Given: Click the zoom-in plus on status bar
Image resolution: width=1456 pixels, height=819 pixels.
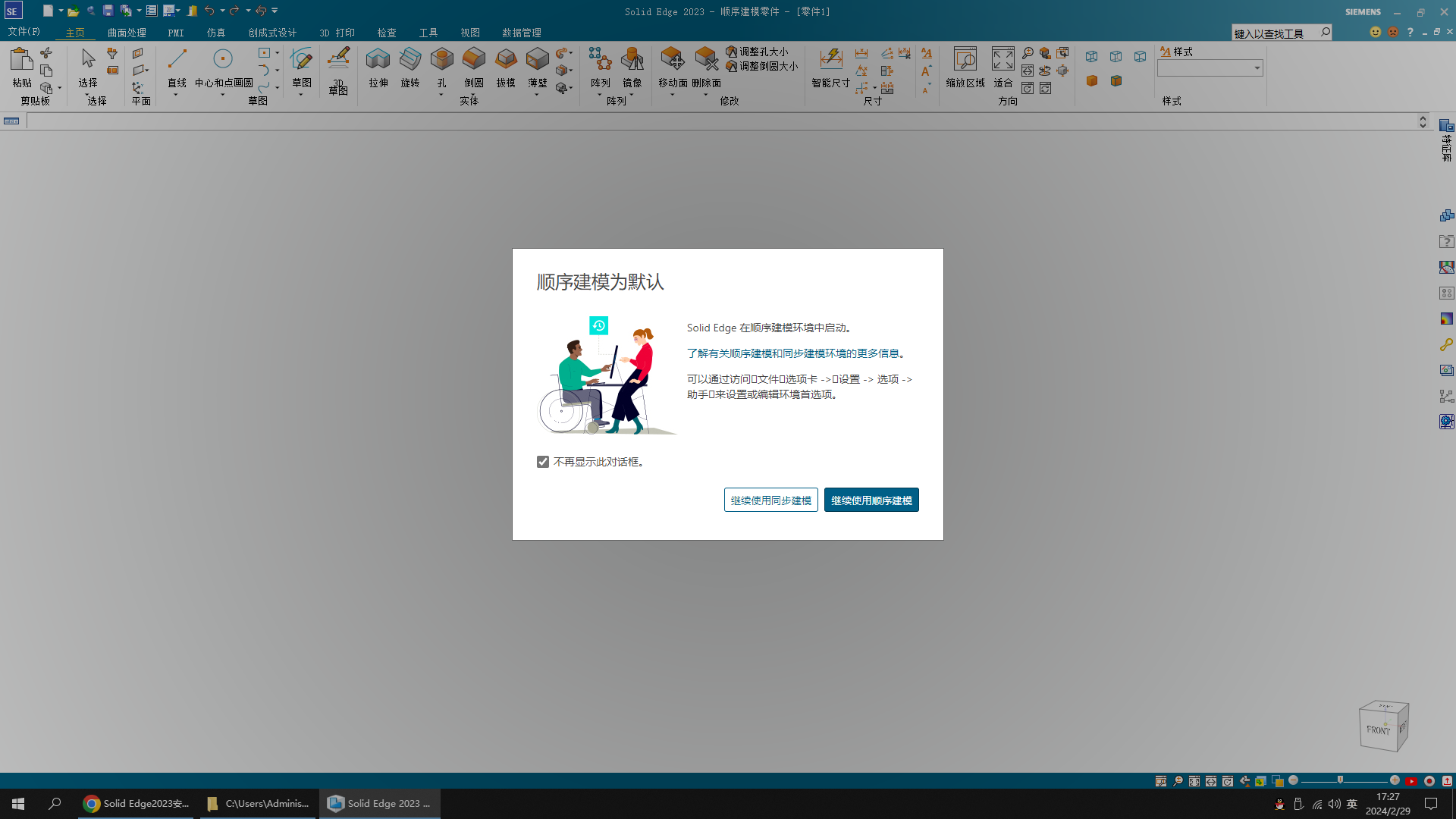Looking at the screenshot, I should click(1395, 780).
